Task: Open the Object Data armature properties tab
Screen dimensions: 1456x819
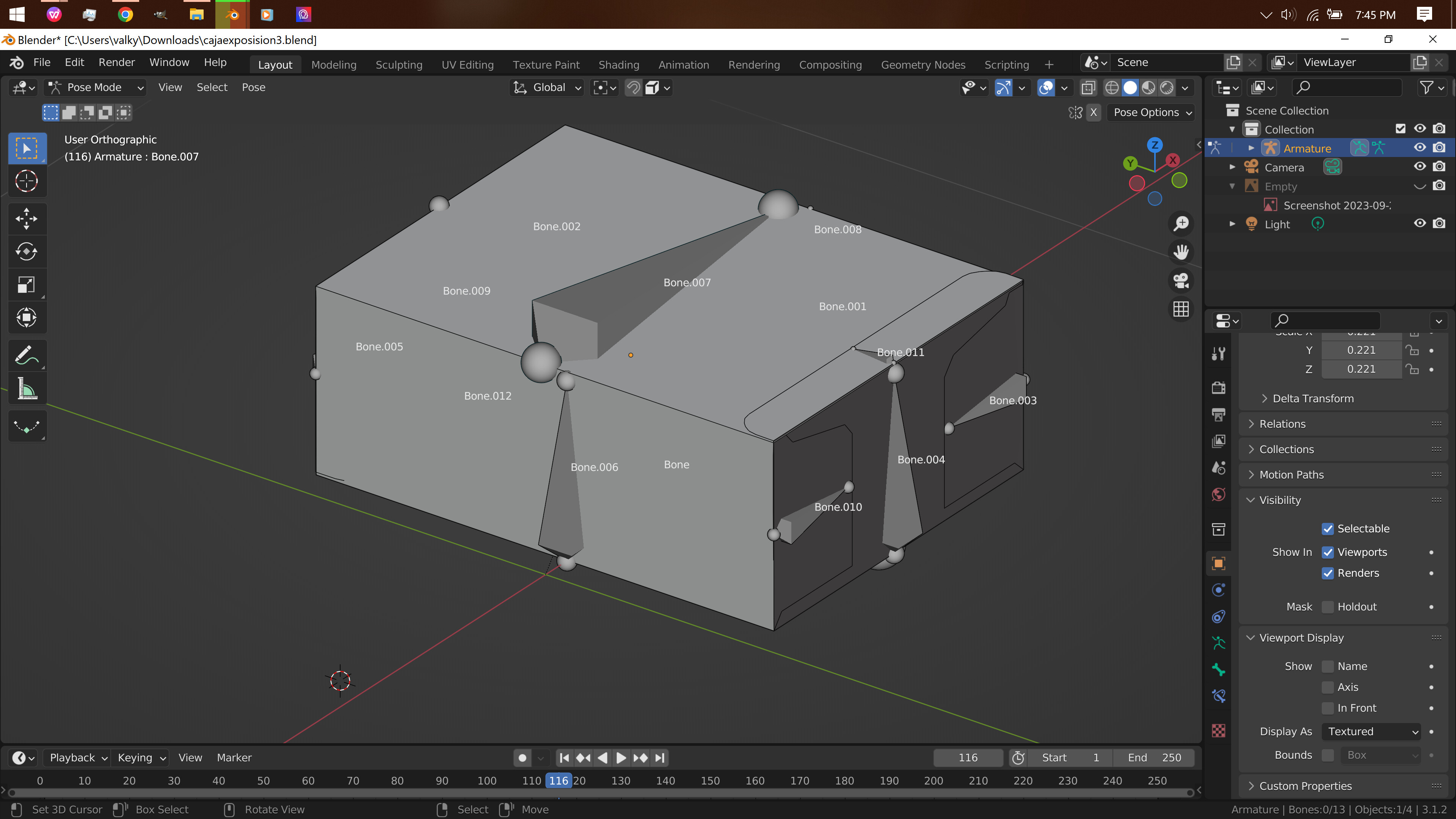Action: pos(1219,643)
